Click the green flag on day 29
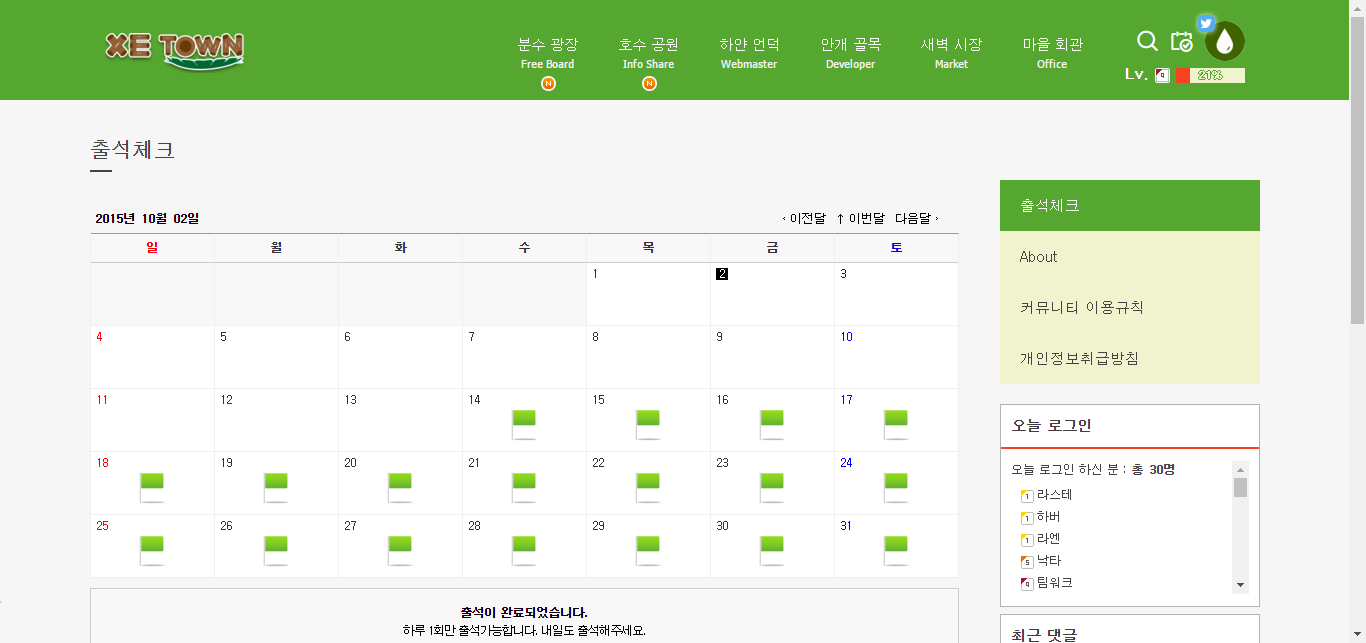Image resolution: width=1366 pixels, height=643 pixels. coord(648,550)
